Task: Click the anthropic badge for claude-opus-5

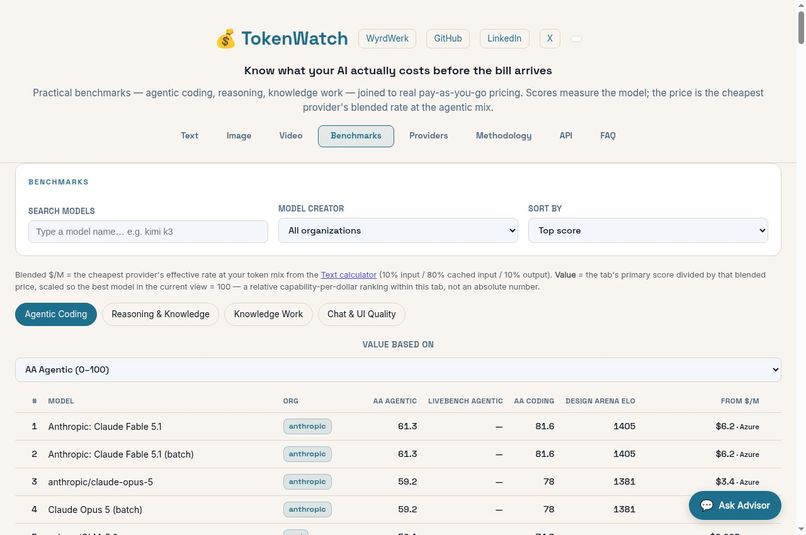Action: (x=307, y=482)
